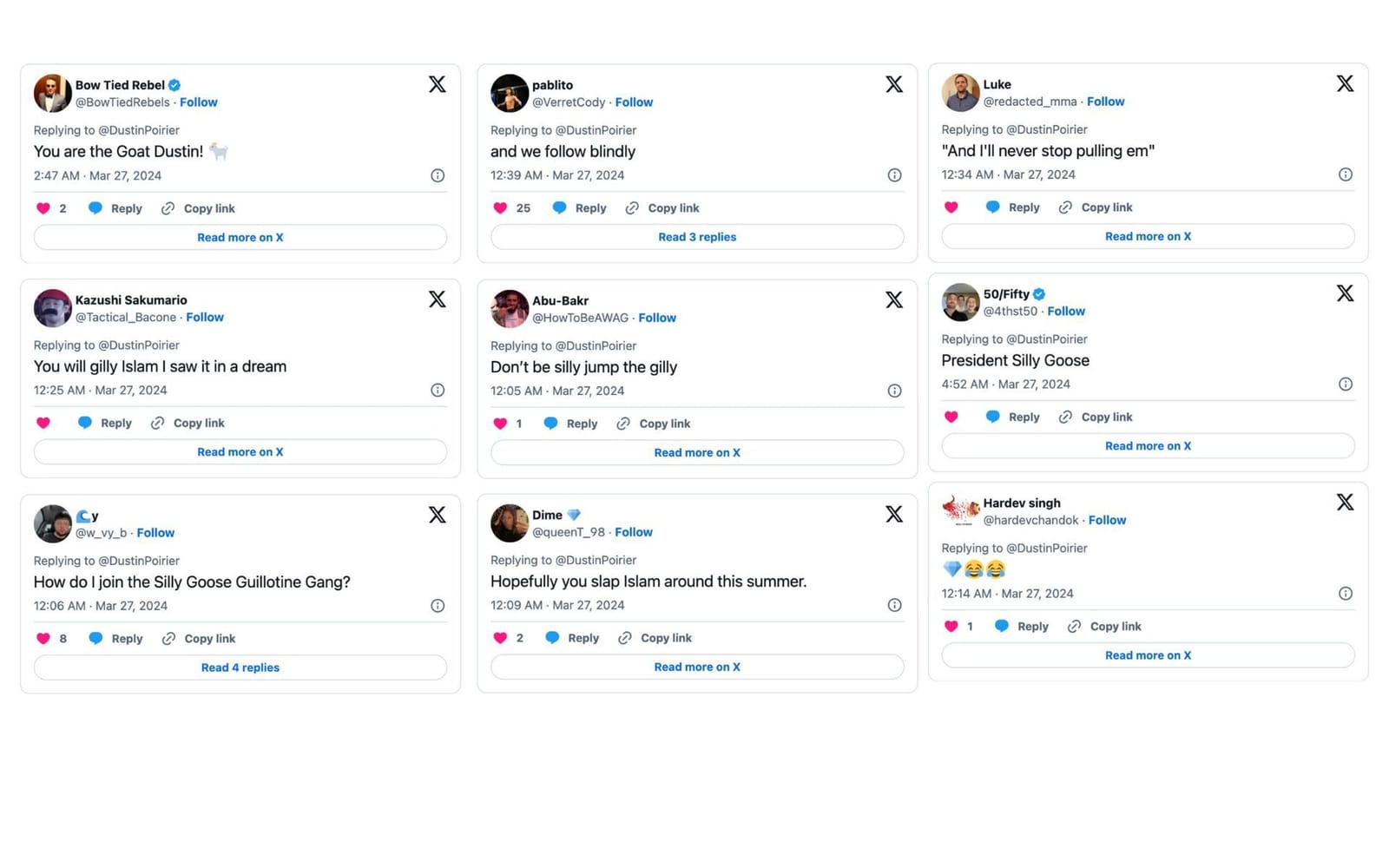
Task: Click reply bubble icon on Dime's tweet
Action: (552, 638)
